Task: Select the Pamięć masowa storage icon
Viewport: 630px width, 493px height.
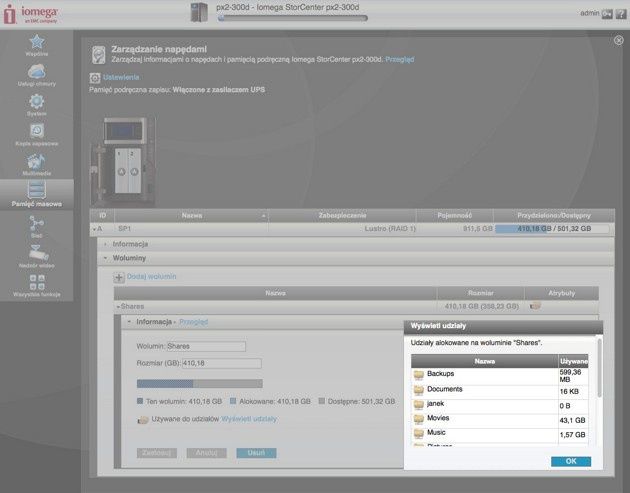Action: click(37, 190)
